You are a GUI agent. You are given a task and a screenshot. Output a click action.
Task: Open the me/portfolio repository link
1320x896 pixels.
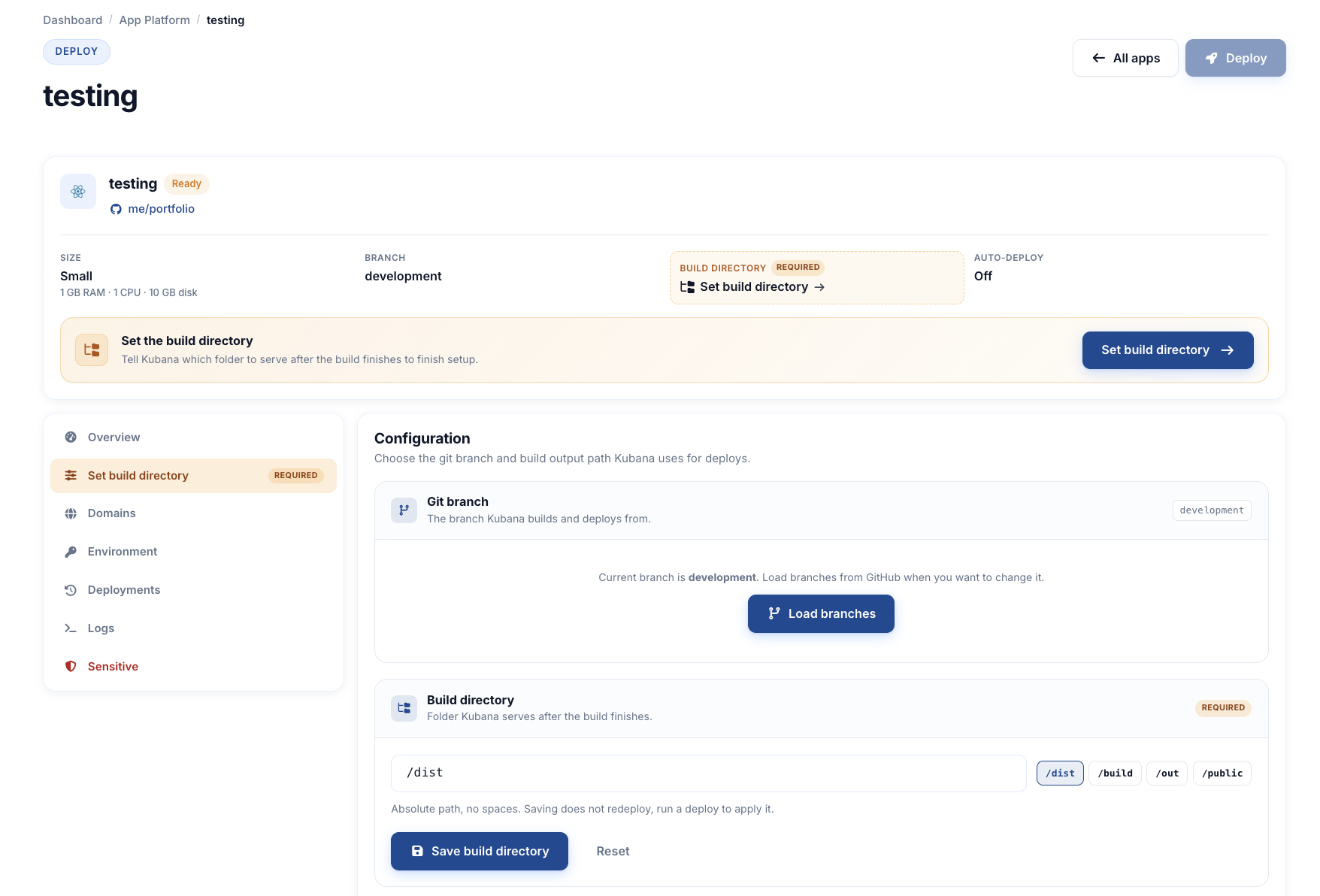(161, 209)
